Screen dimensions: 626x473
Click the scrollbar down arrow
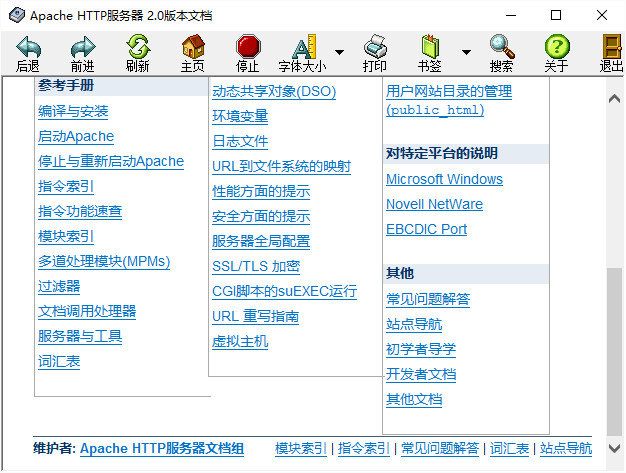[614, 448]
